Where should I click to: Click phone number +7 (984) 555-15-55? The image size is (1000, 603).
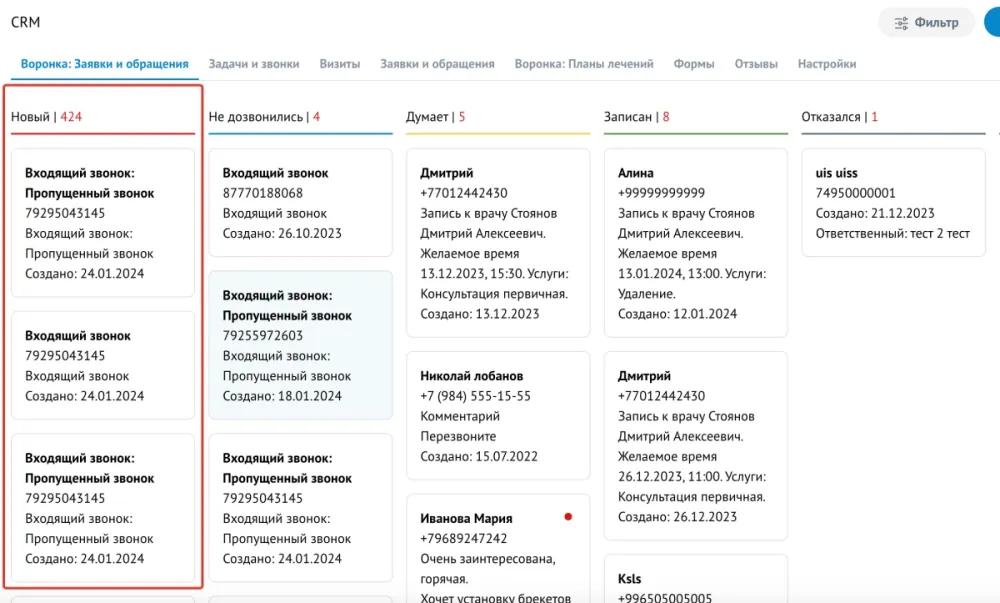point(475,396)
